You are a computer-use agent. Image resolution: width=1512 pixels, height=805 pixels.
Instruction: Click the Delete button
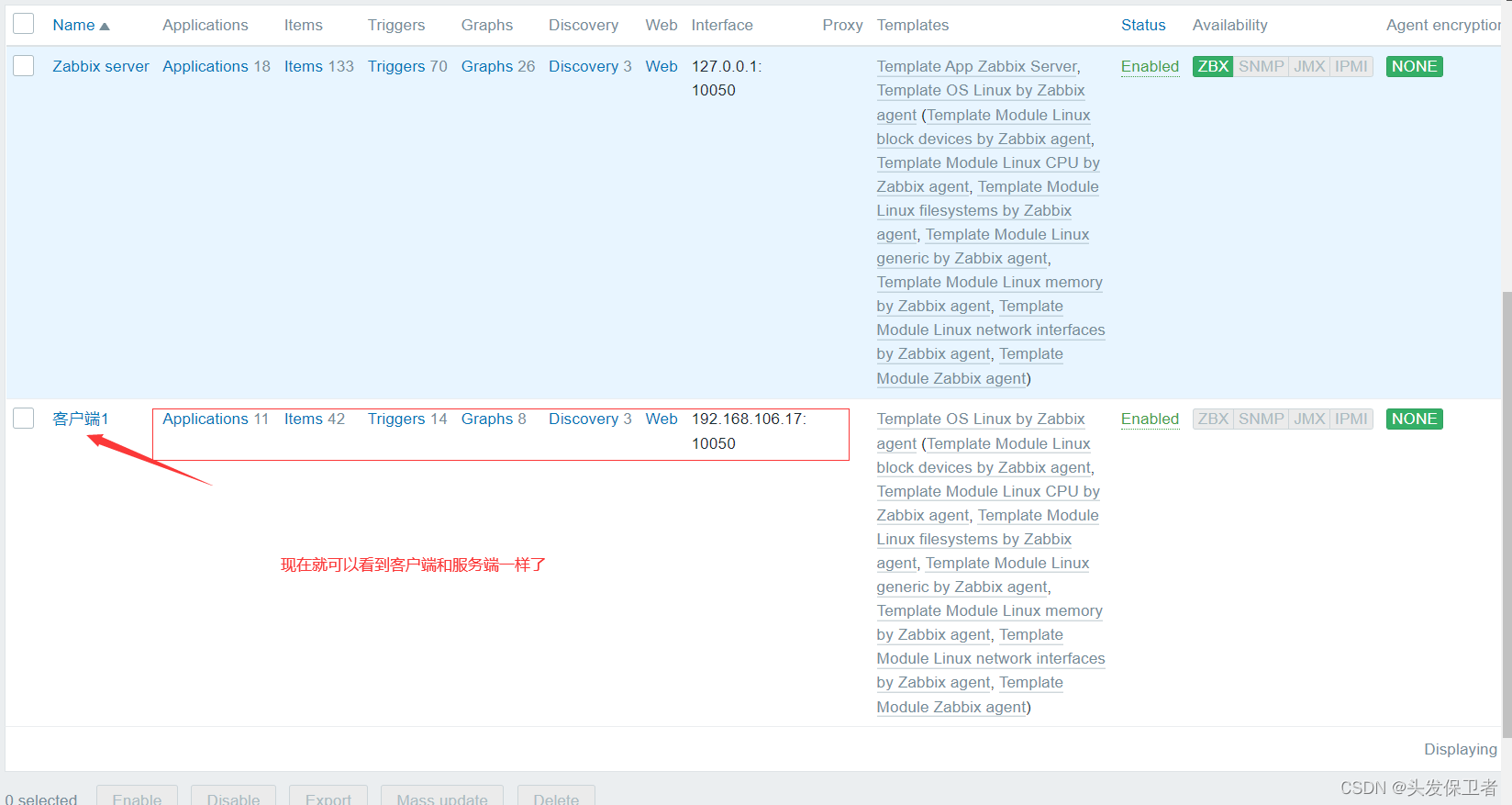point(556,797)
